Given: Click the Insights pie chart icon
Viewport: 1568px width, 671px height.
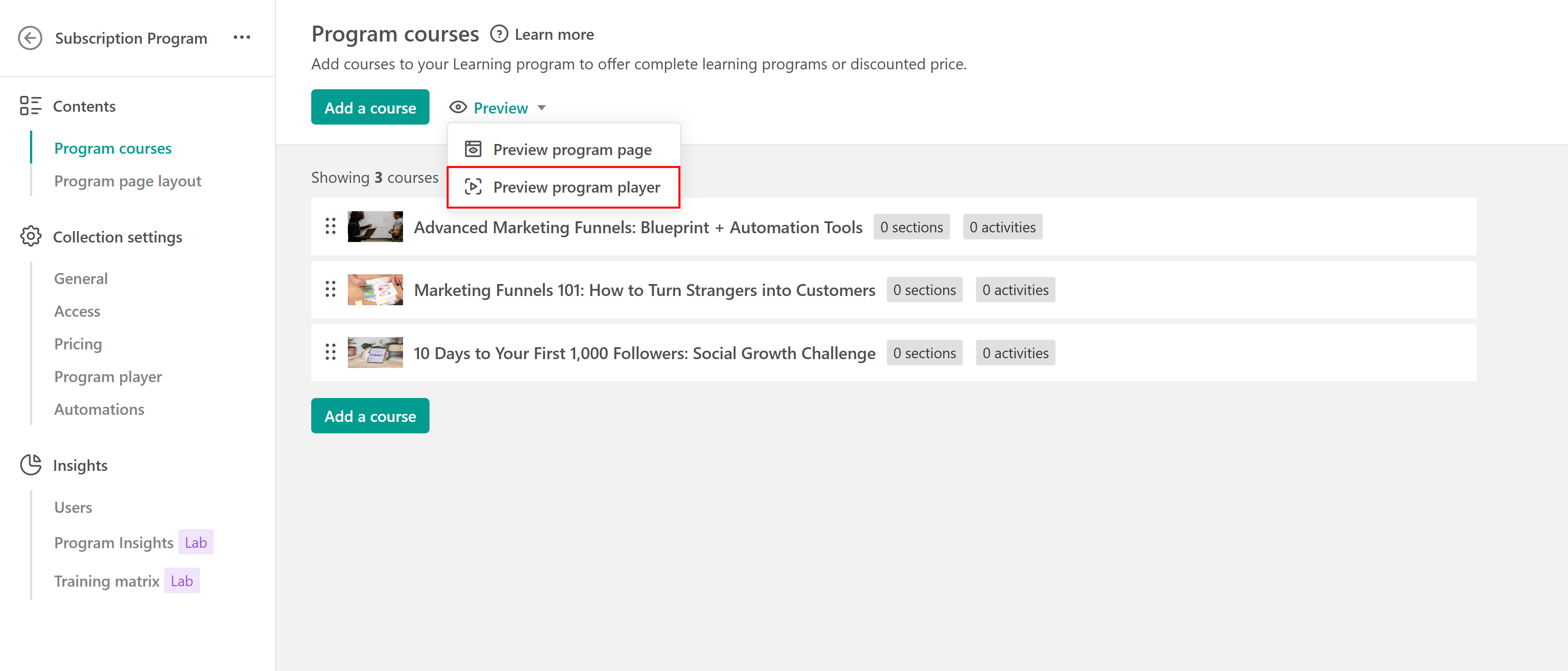Looking at the screenshot, I should coord(30,465).
